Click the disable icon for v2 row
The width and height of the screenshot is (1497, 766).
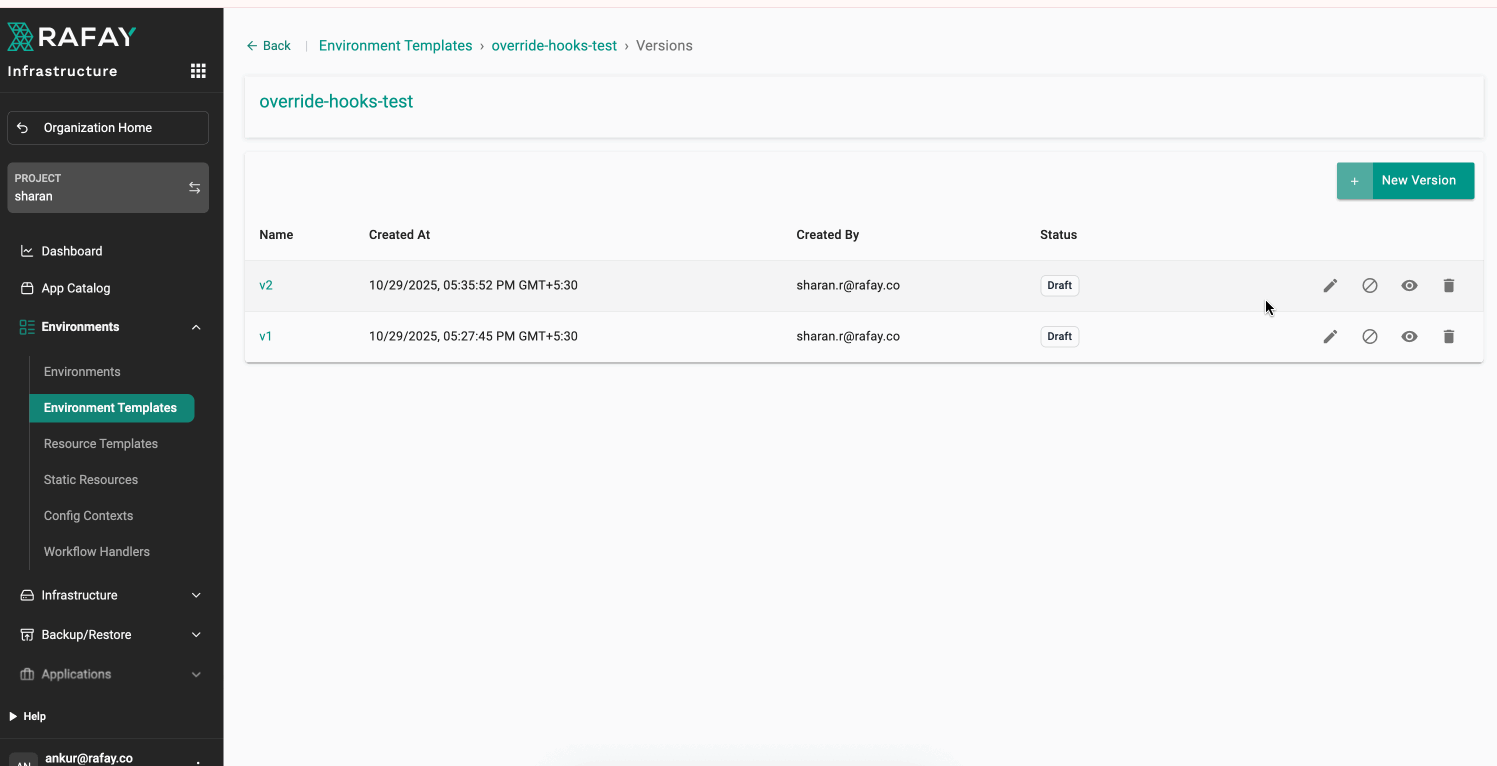(x=1370, y=286)
